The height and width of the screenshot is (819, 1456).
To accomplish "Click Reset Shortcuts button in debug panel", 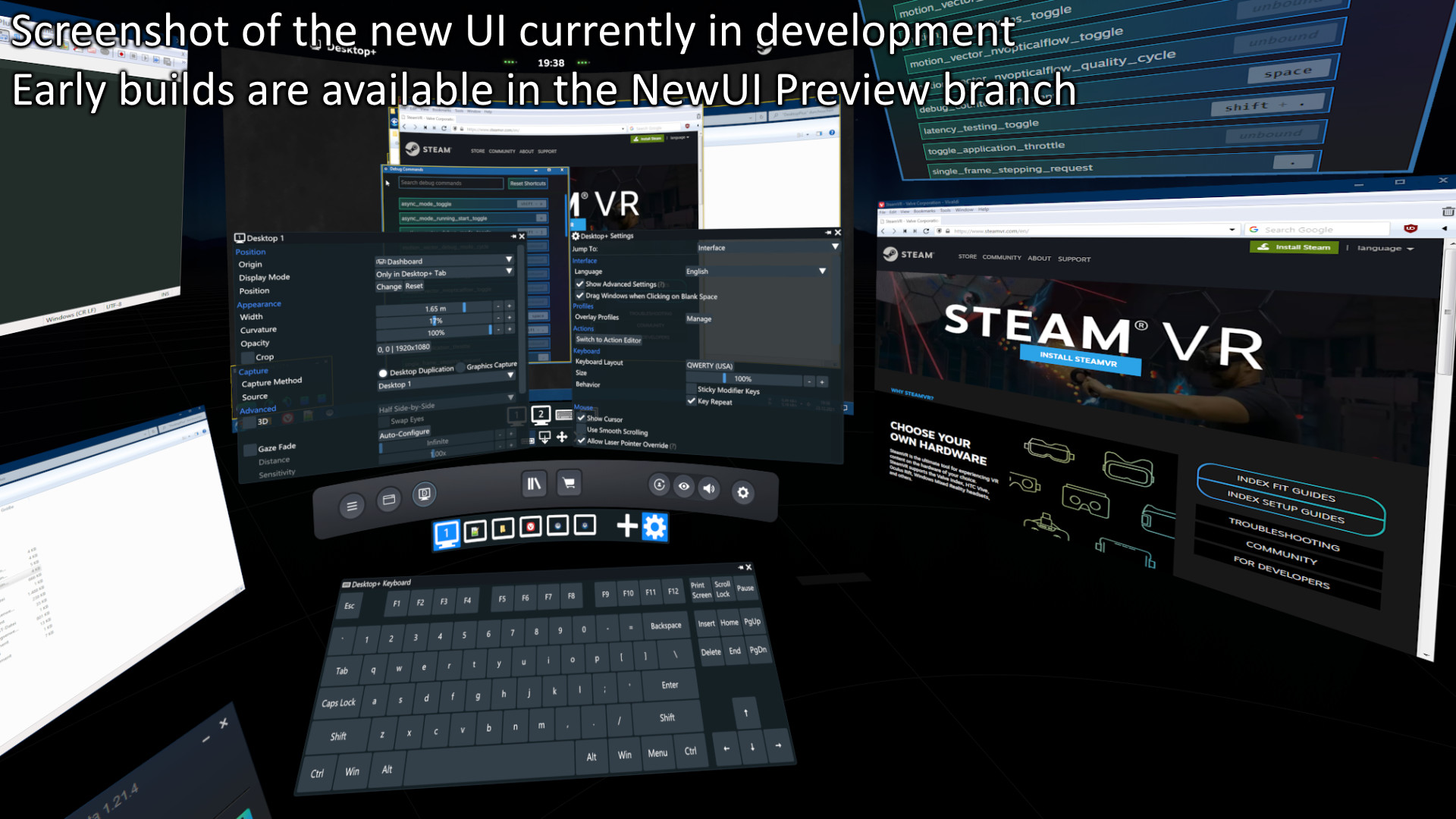I will (527, 183).
